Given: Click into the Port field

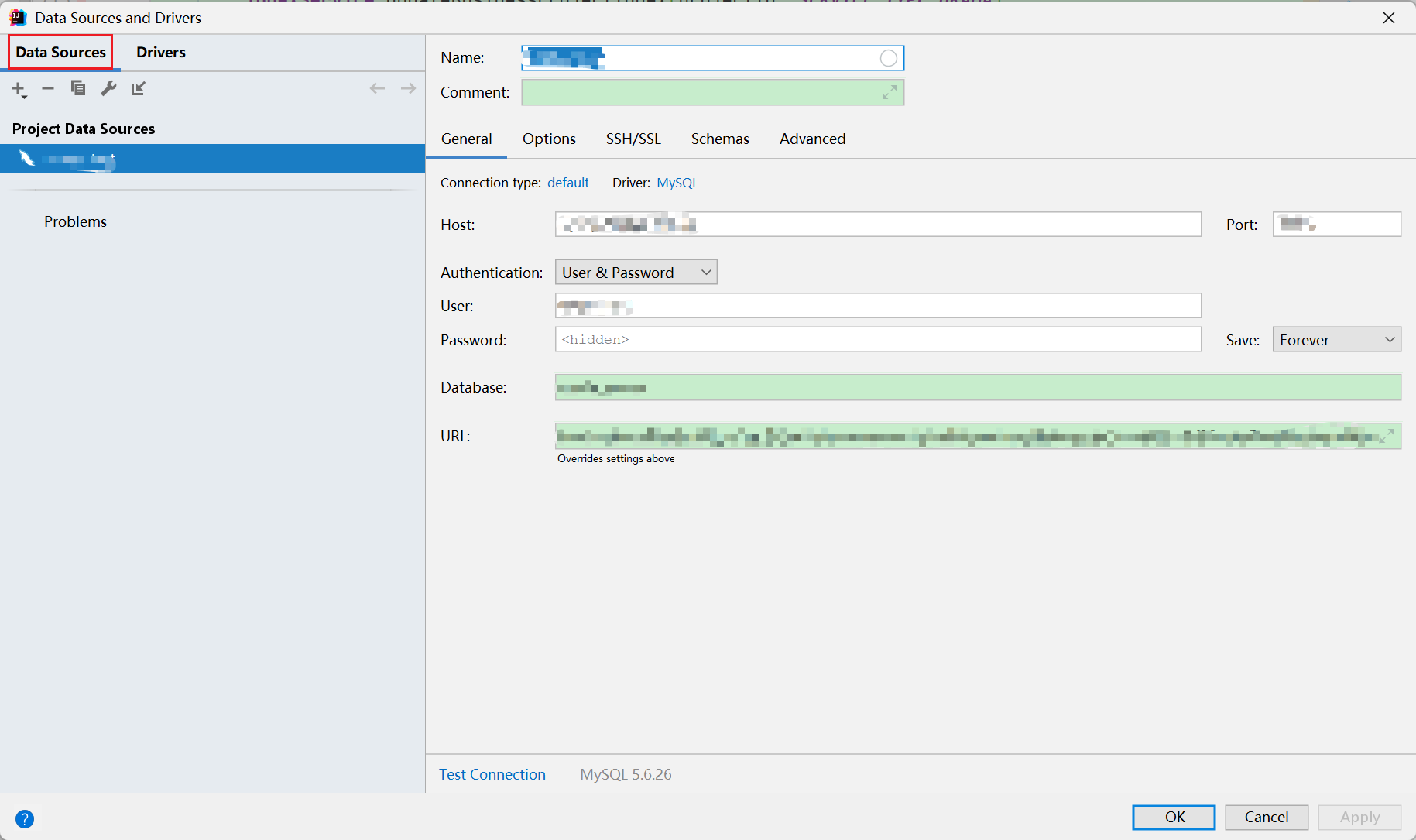Looking at the screenshot, I should point(1336,225).
